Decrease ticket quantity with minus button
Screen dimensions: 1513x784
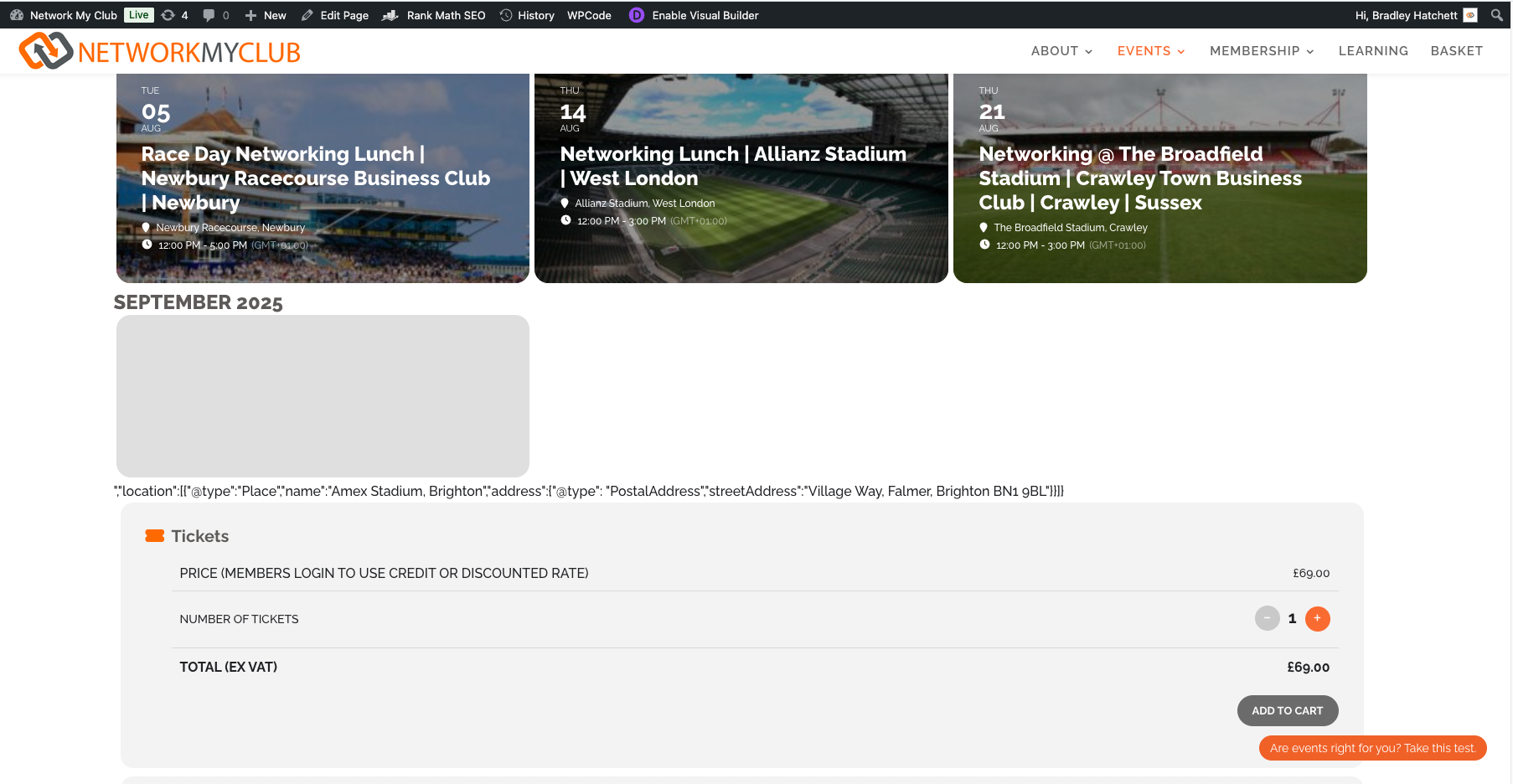tap(1267, 618)
